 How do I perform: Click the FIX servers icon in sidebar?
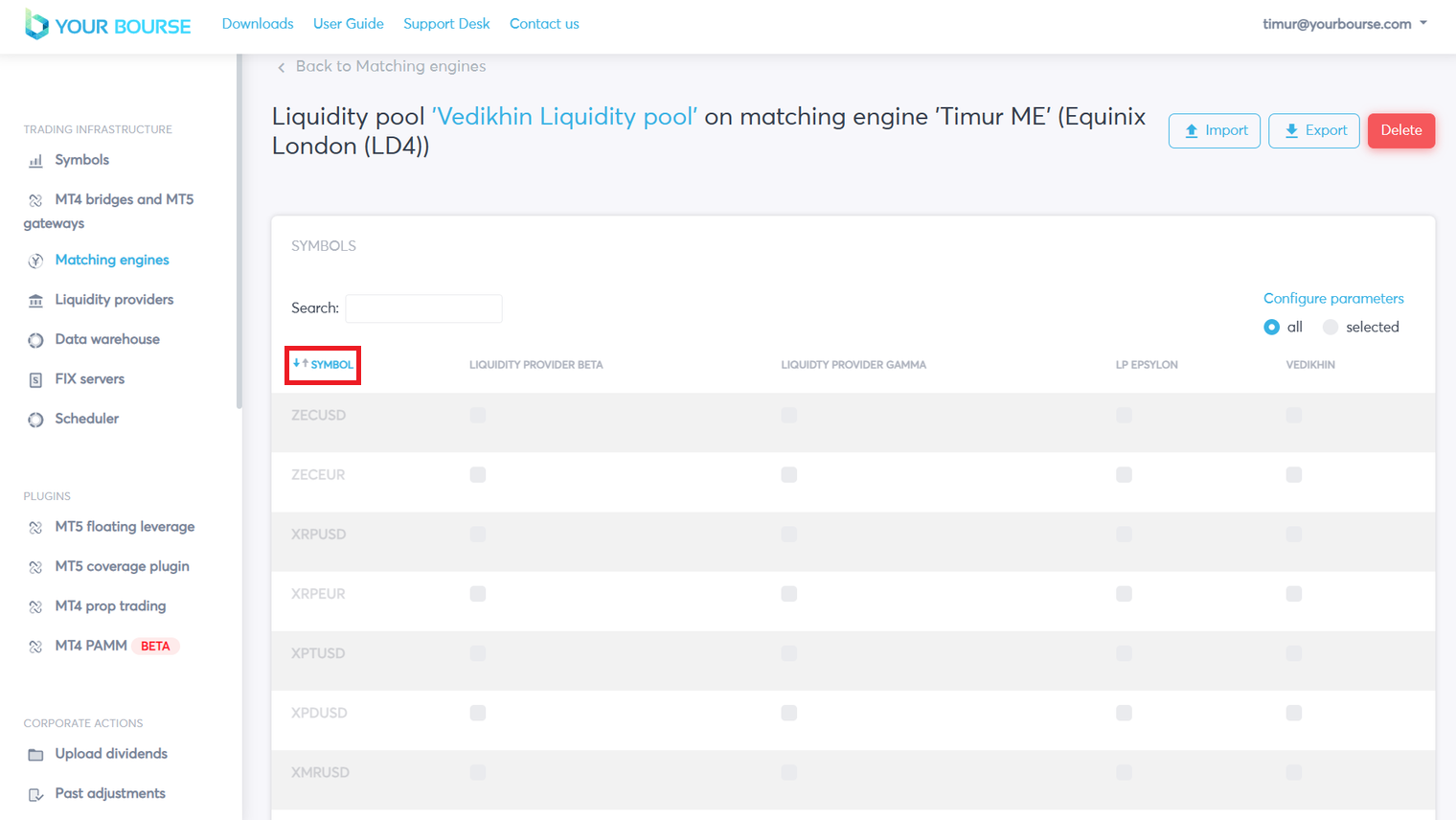coord(35,380)
